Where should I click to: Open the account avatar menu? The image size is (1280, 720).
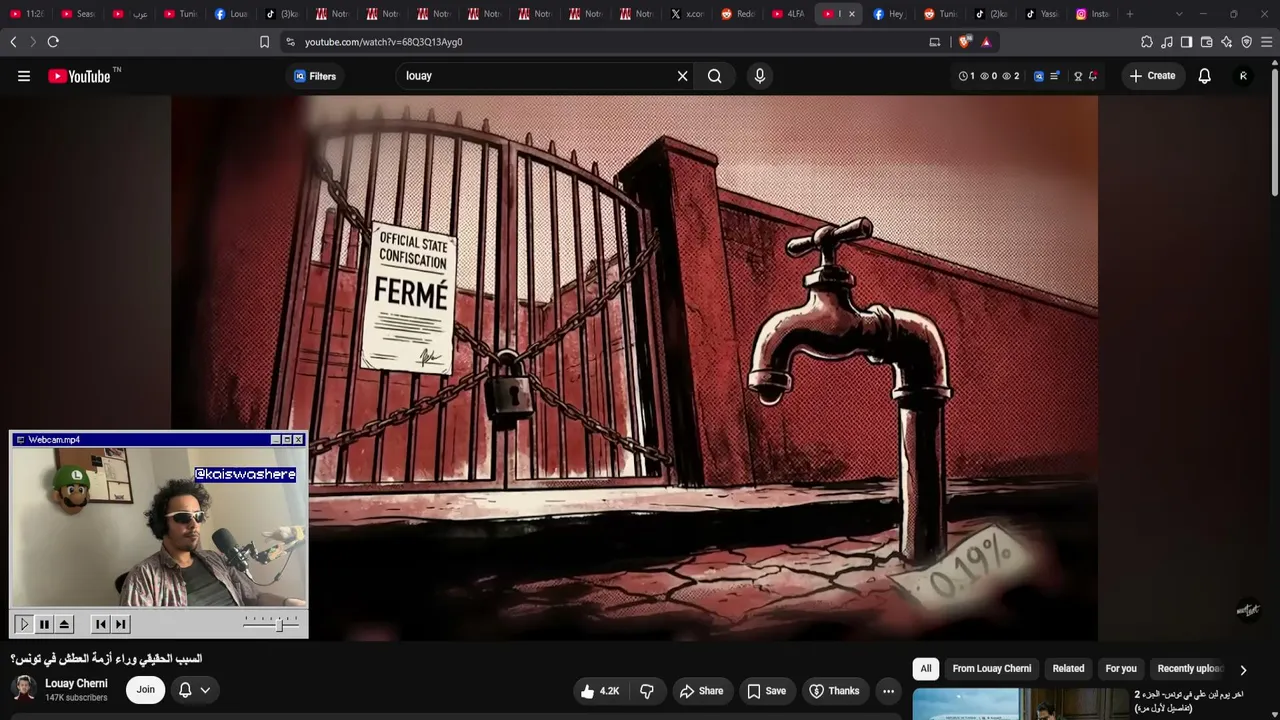pos(1243,76)
